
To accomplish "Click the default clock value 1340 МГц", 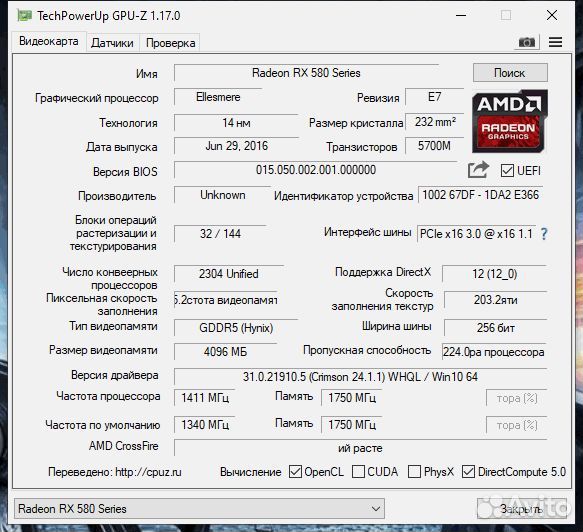I will coord(205,425).
